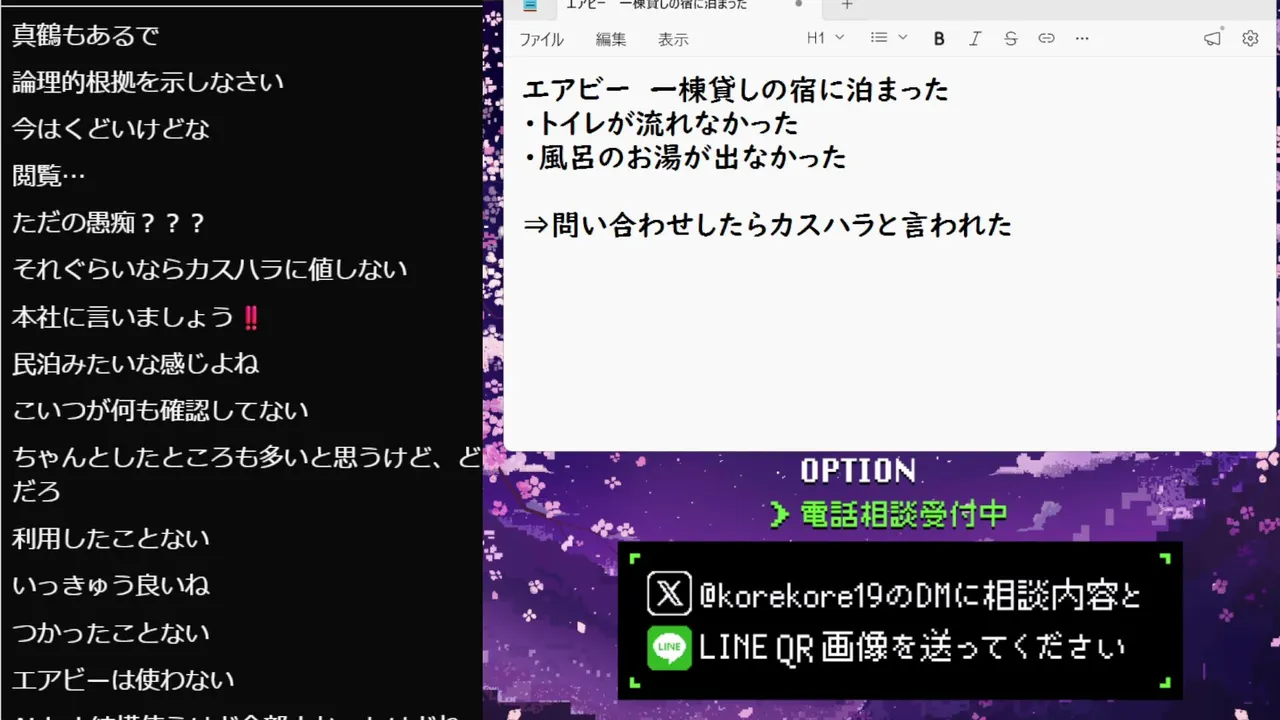The image size is (1280, 720).
Task: Expand the bullet list dropdown
Action: (889, 38)
